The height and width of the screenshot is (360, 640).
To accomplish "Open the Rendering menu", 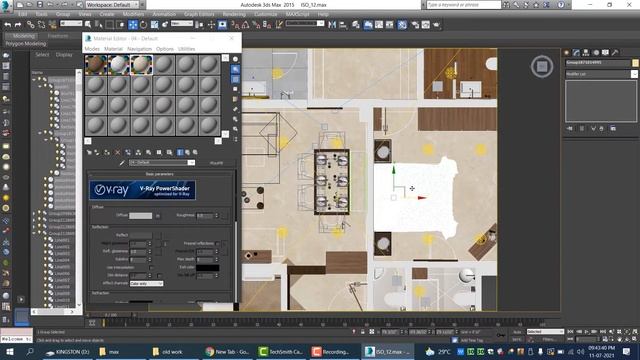I will click(234, 14).
